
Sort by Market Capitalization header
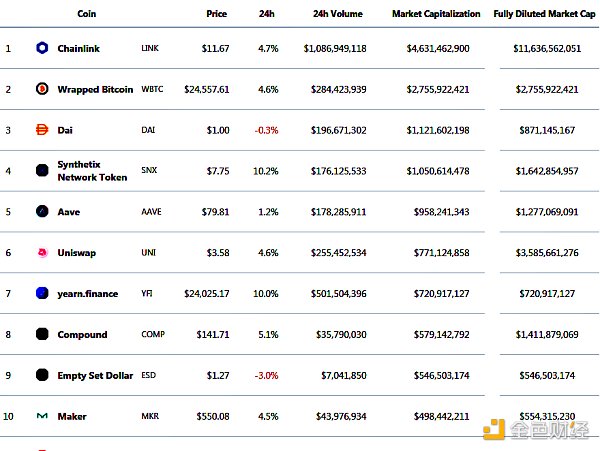click(x=438, y=14)
